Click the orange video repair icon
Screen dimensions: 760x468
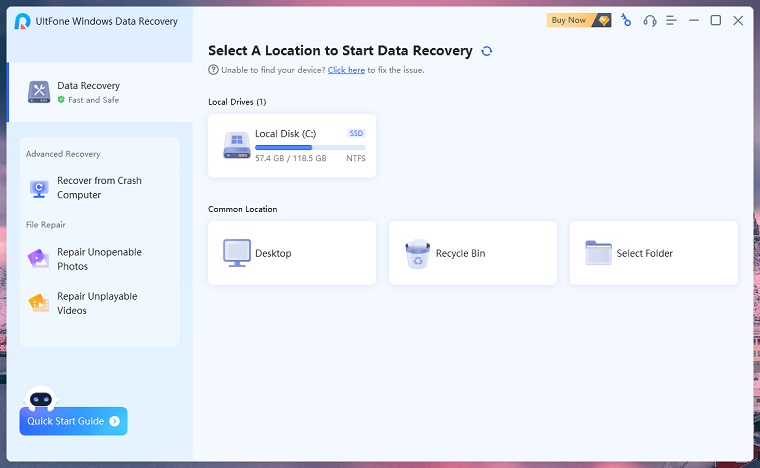(39, 303)
